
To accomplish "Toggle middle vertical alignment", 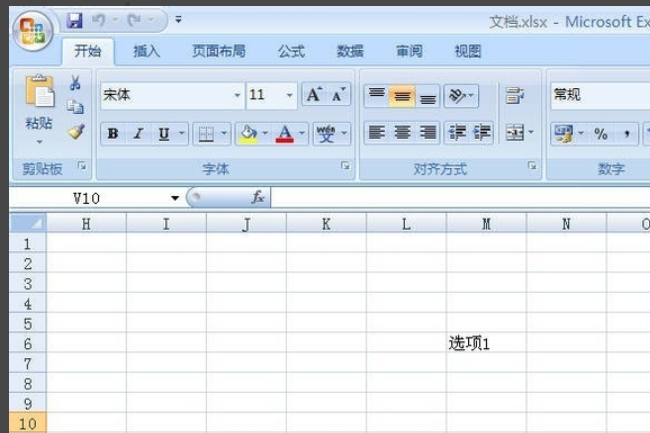I will coord(402,96).
